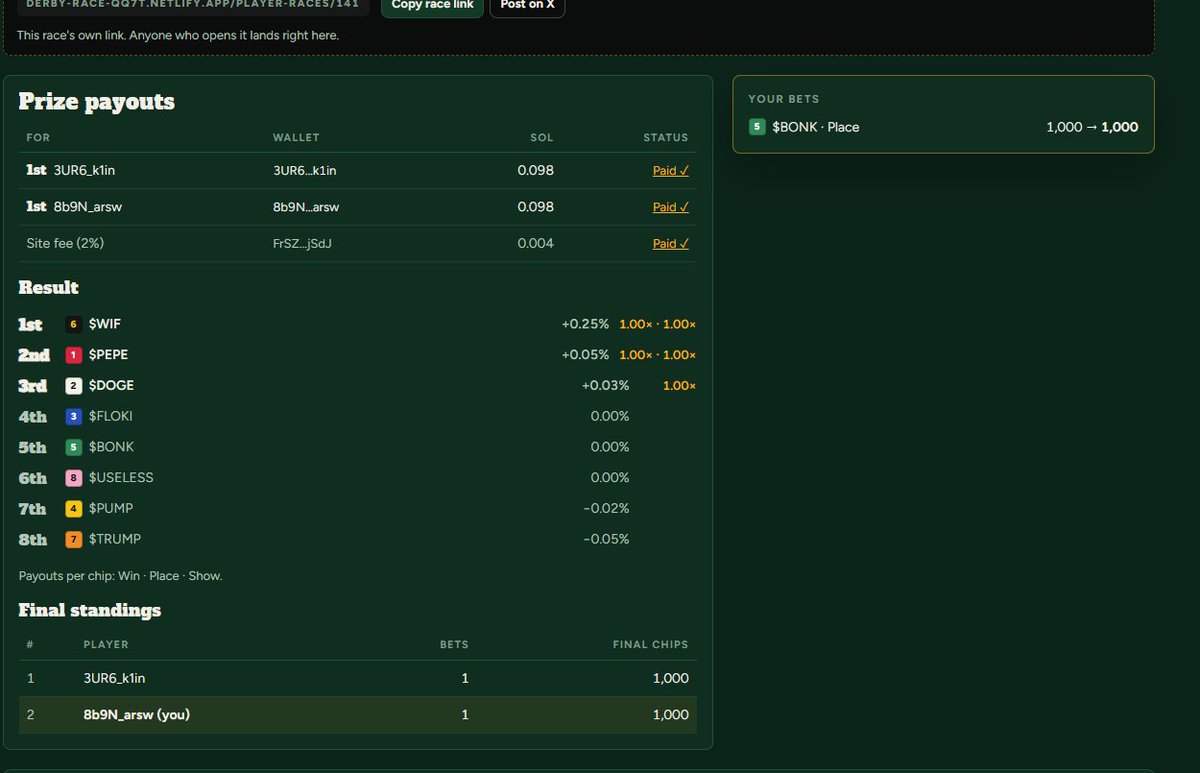Click the +0.03% change for $DOGE
The width and height of the screenshot is (1200, 773).
point(606,385)
